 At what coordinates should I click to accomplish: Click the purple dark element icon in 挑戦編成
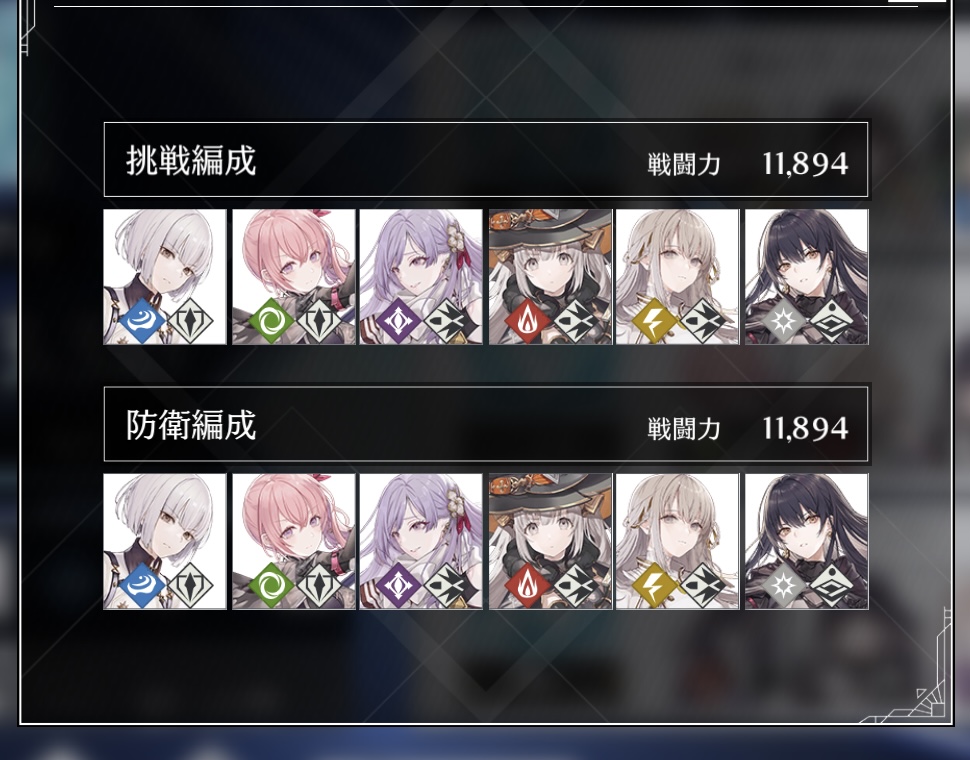point(398,321)
